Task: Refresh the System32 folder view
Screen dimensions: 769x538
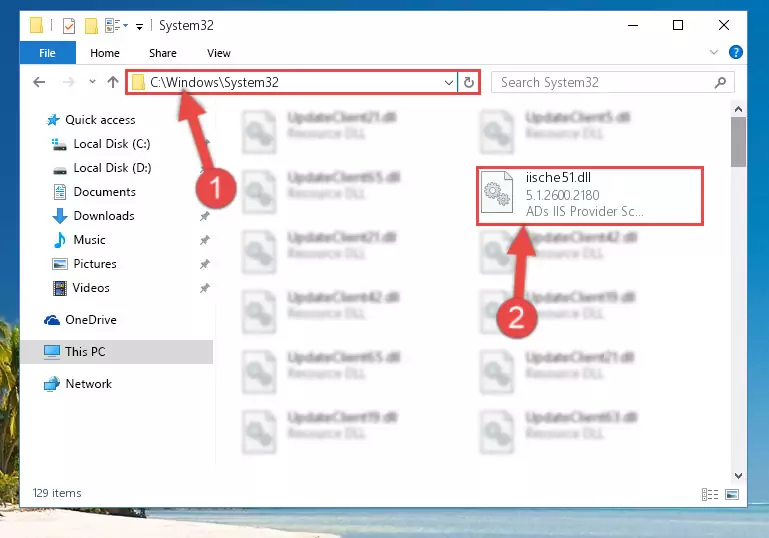Action: click(469, 82)
